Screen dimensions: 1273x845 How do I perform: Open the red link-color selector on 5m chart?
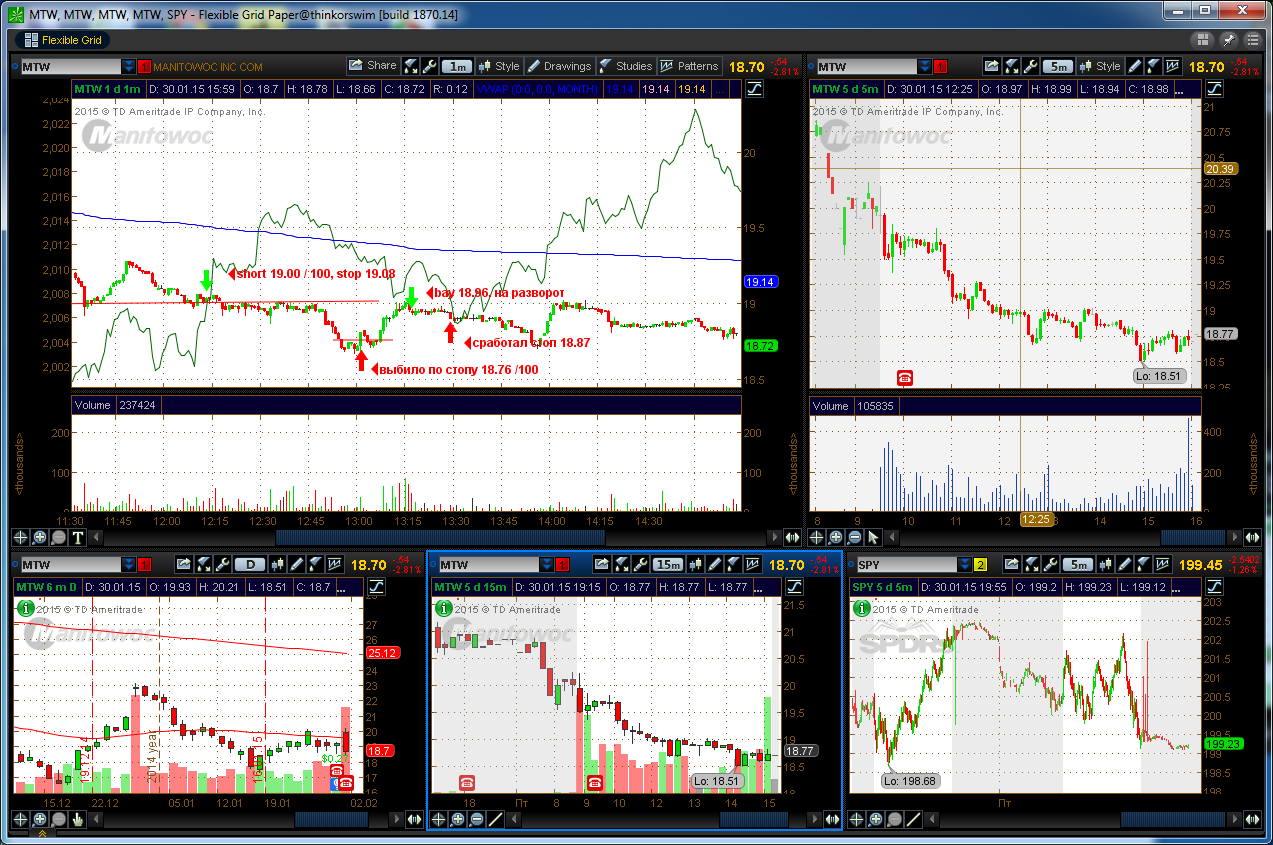(939, 67)
